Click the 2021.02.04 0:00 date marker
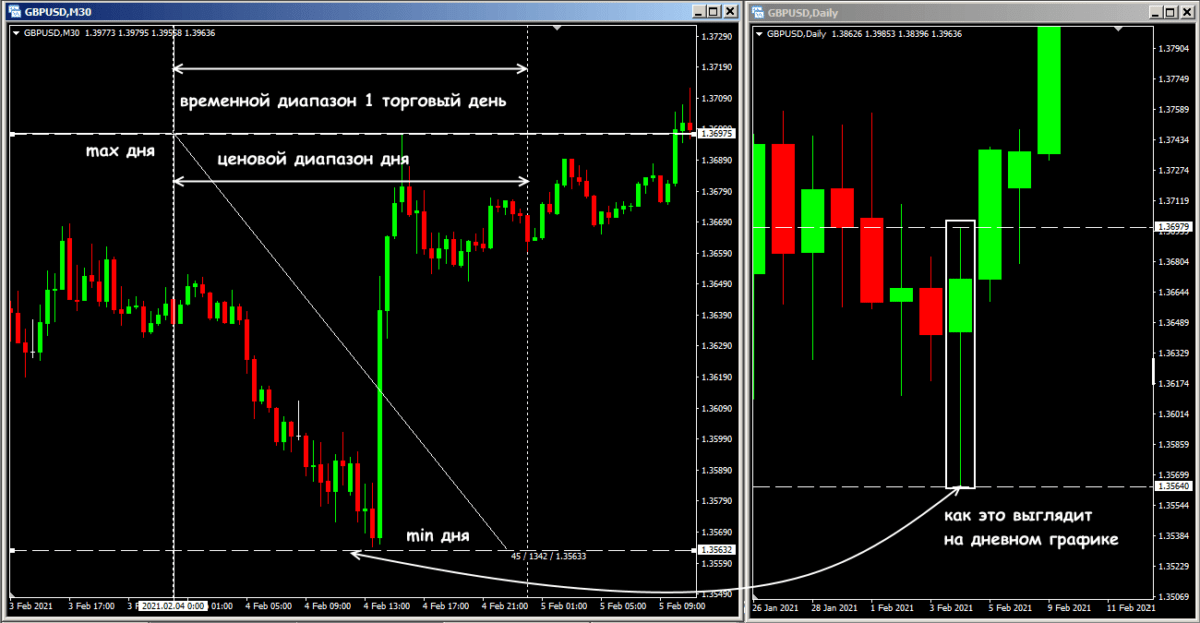Image resolution: width=1200 pixels, height=623 pixels. [172, 606]
